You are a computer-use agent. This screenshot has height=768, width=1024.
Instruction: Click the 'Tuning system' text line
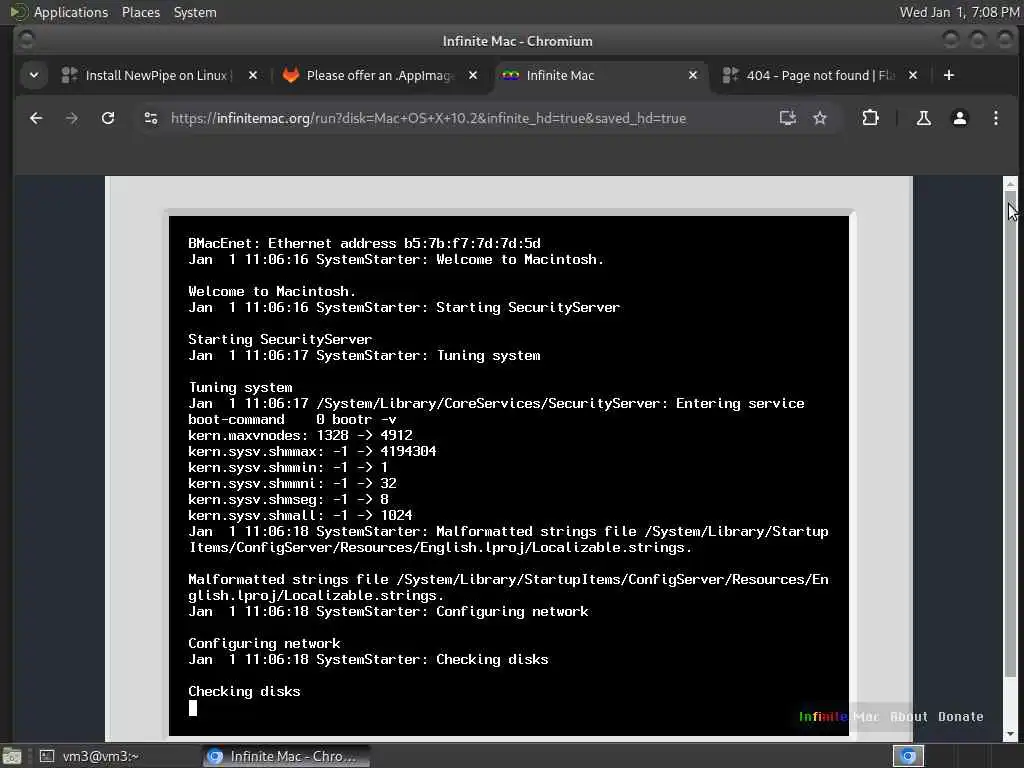(240, 388)
